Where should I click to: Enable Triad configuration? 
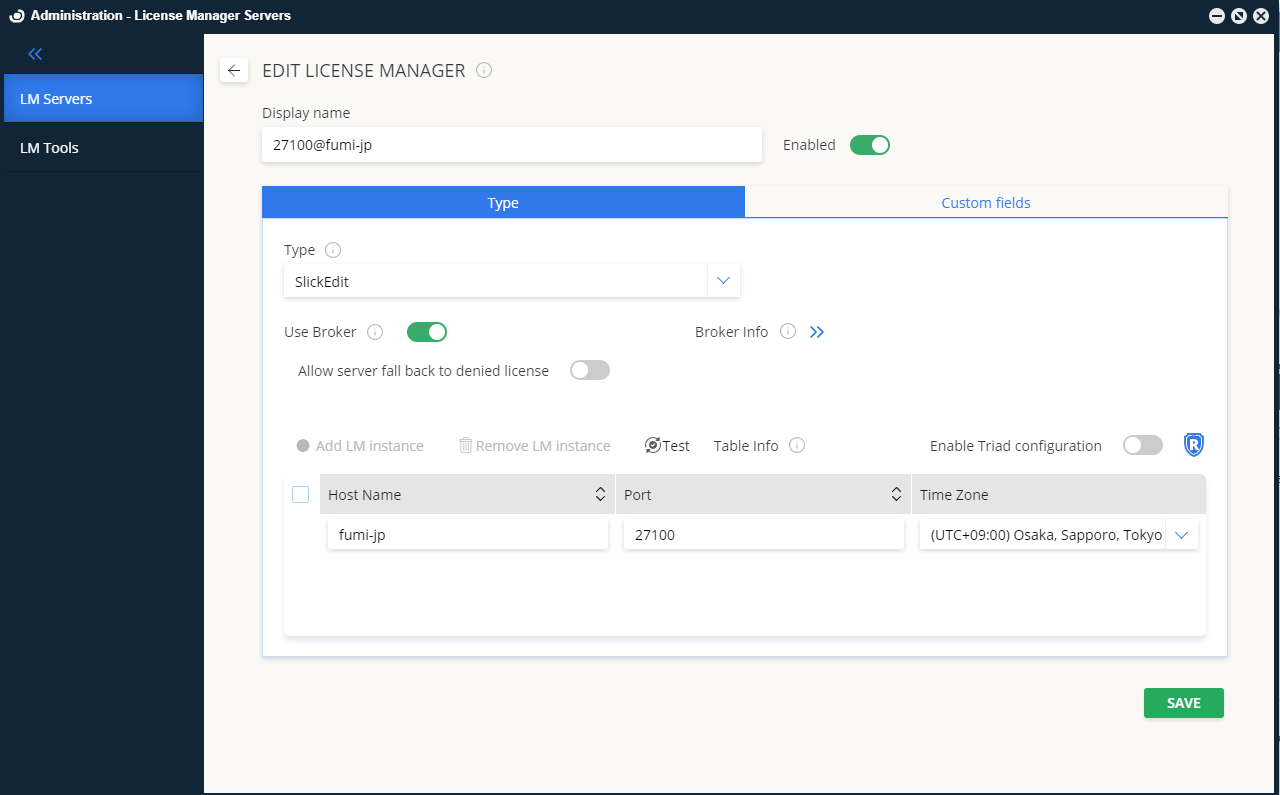pyautogui.click(x=1142, y=445)
